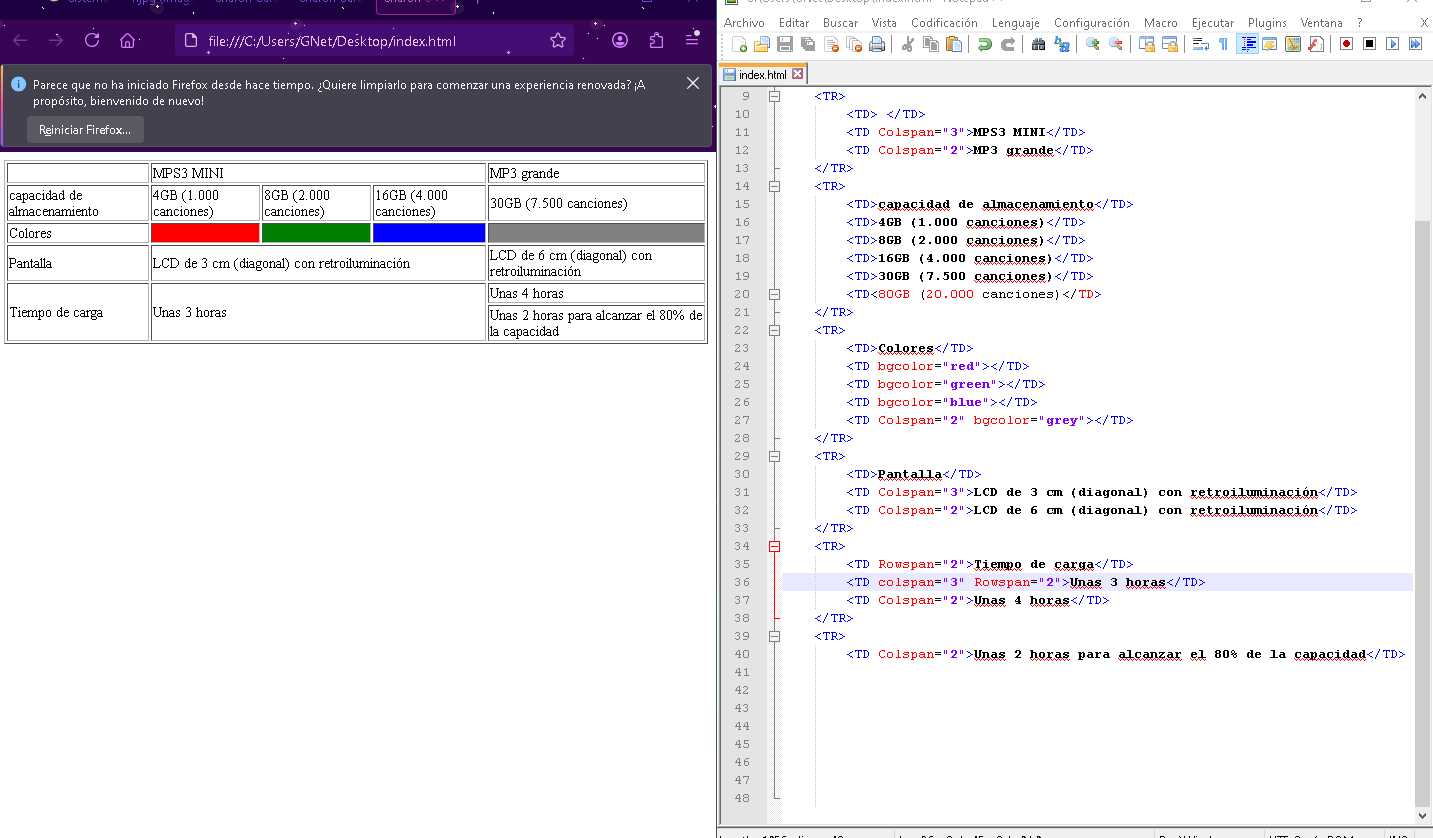Open the Lenguaje menu

click(x=1015, y=22)
